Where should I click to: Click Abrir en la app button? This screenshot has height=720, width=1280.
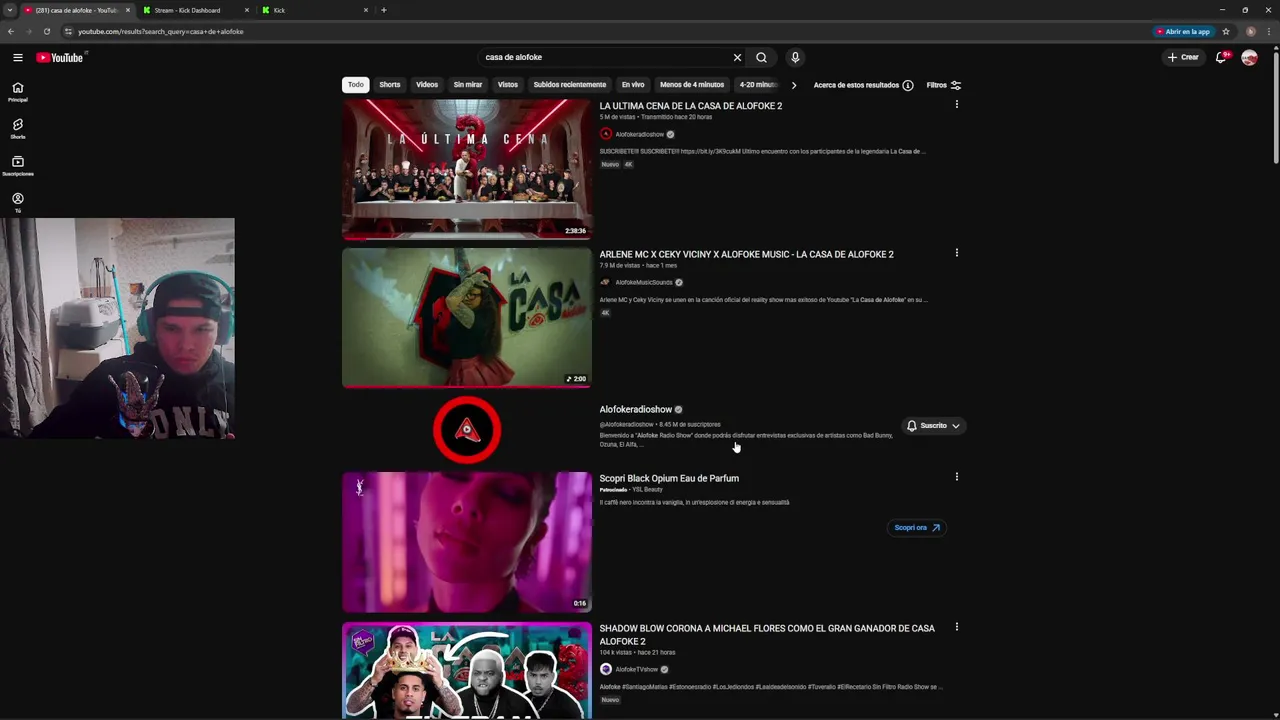pyautogui.click(x=1183, y=31)
